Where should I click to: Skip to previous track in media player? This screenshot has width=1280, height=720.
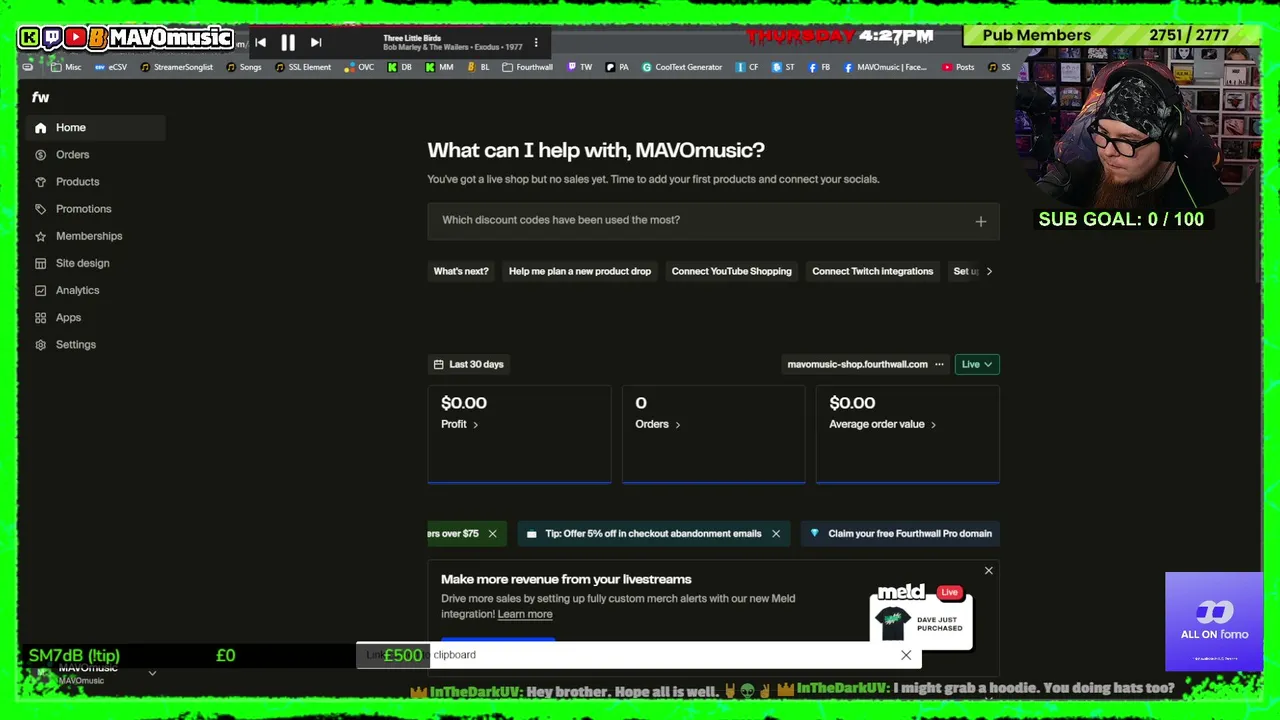pyautogui.click(x=260, y=42)
